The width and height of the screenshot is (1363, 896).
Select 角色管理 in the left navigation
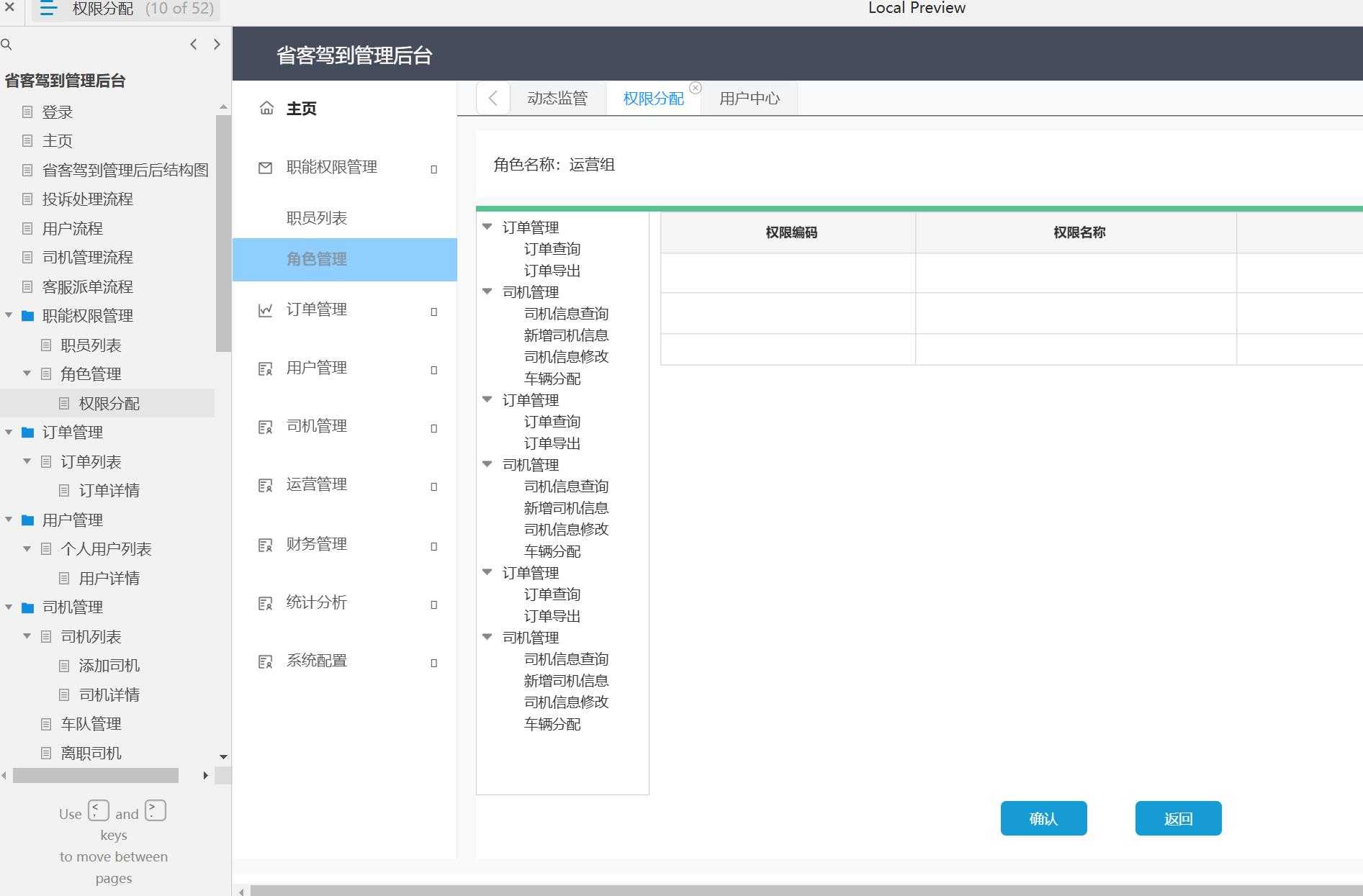(317, 259)
